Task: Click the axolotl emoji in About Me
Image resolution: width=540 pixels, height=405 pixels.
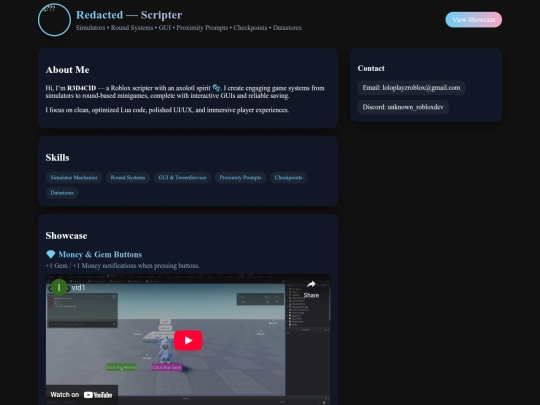Action: click(216, 88)
